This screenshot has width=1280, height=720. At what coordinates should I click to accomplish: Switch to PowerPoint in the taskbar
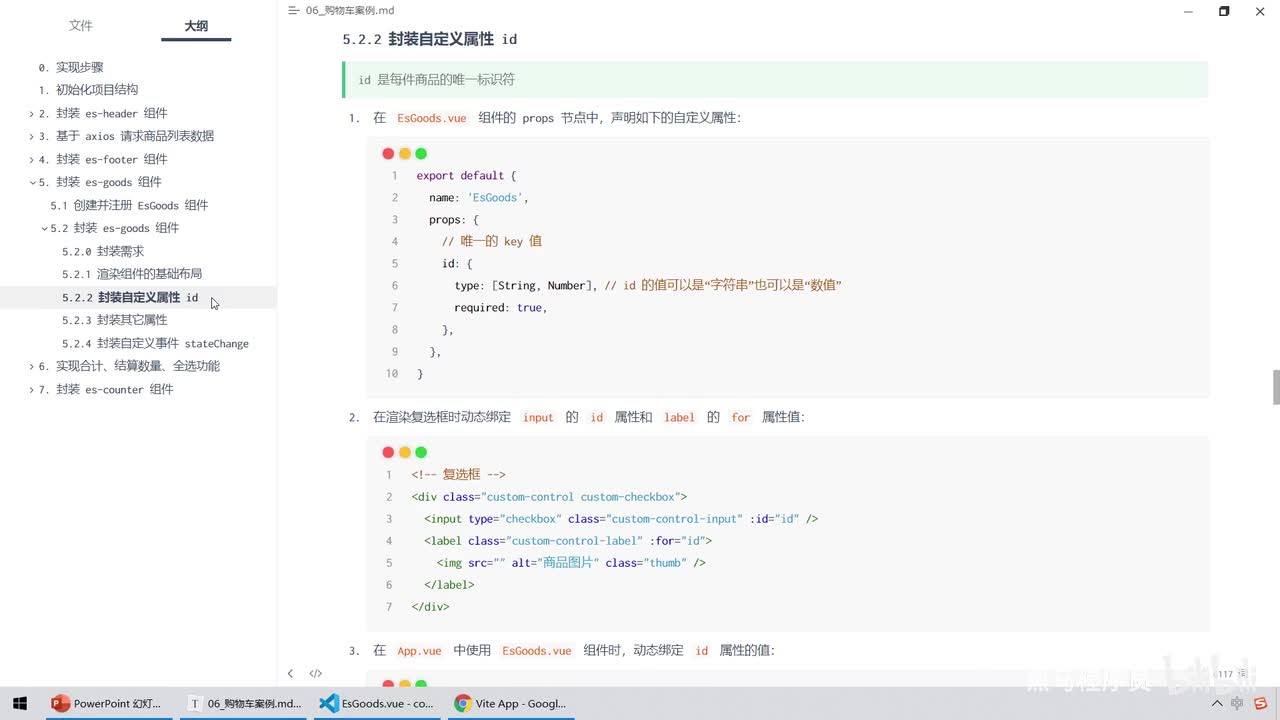106,703
